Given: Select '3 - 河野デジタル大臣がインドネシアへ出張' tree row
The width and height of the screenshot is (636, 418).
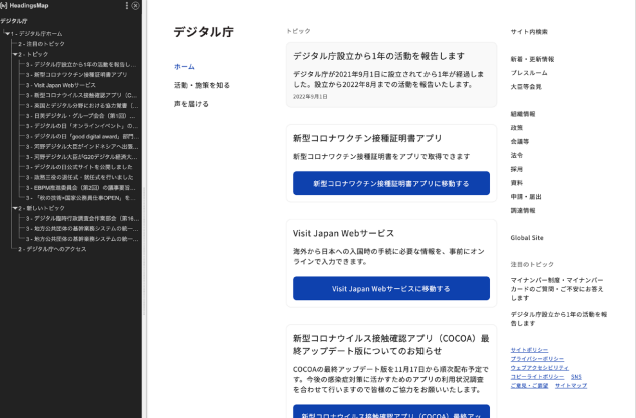Looking at the screenshot, I should point(82,147).
